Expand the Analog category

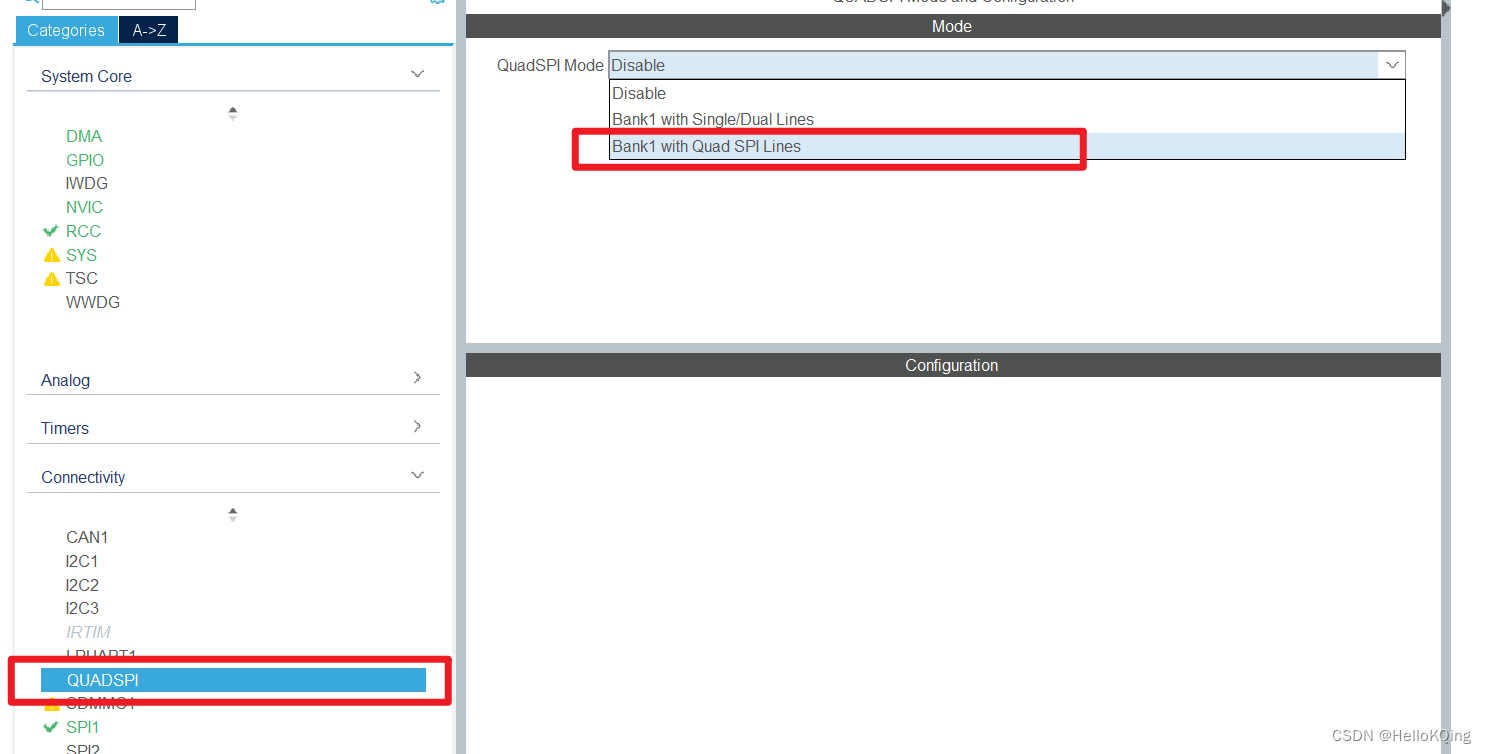pyautogui.click(x=418, y=378)
